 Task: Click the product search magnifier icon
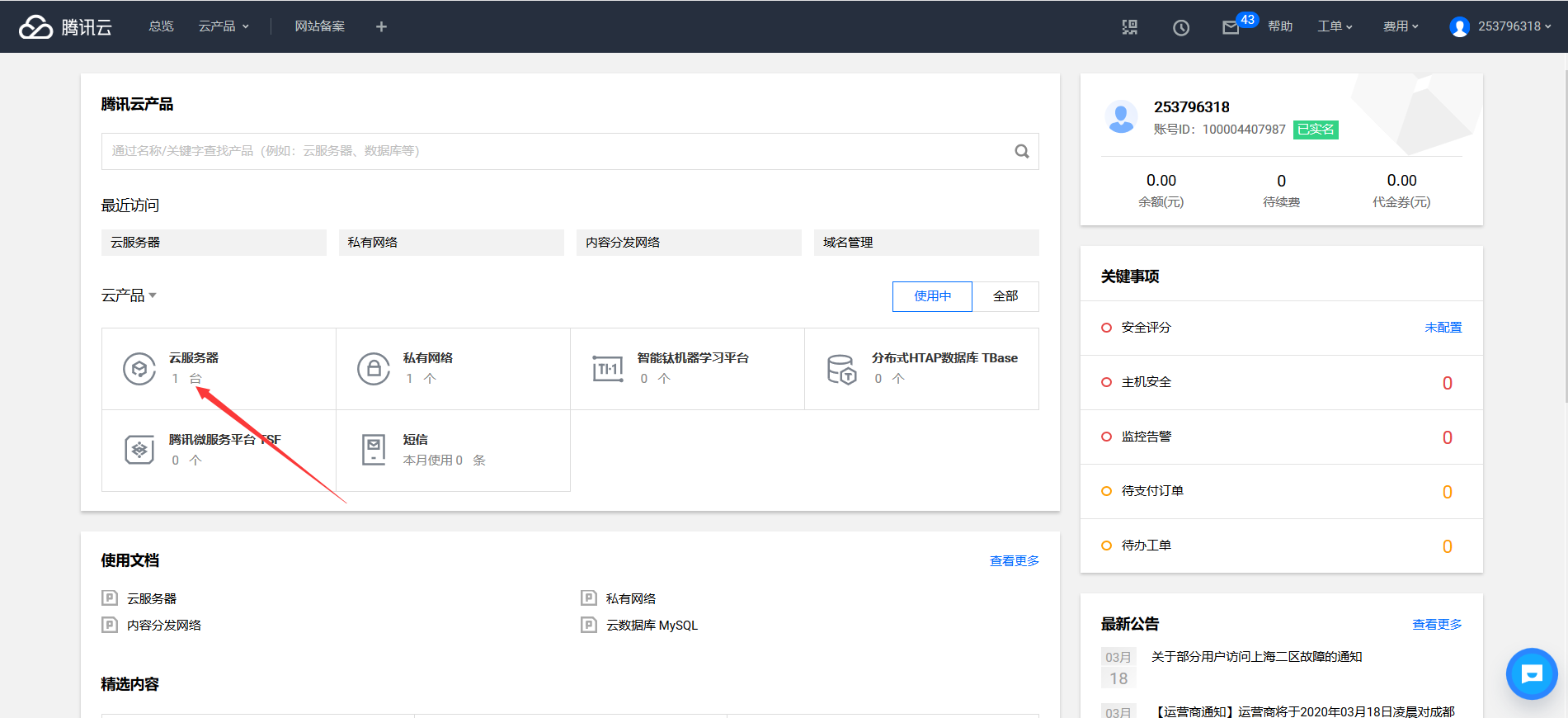(x=1021, y=151)
